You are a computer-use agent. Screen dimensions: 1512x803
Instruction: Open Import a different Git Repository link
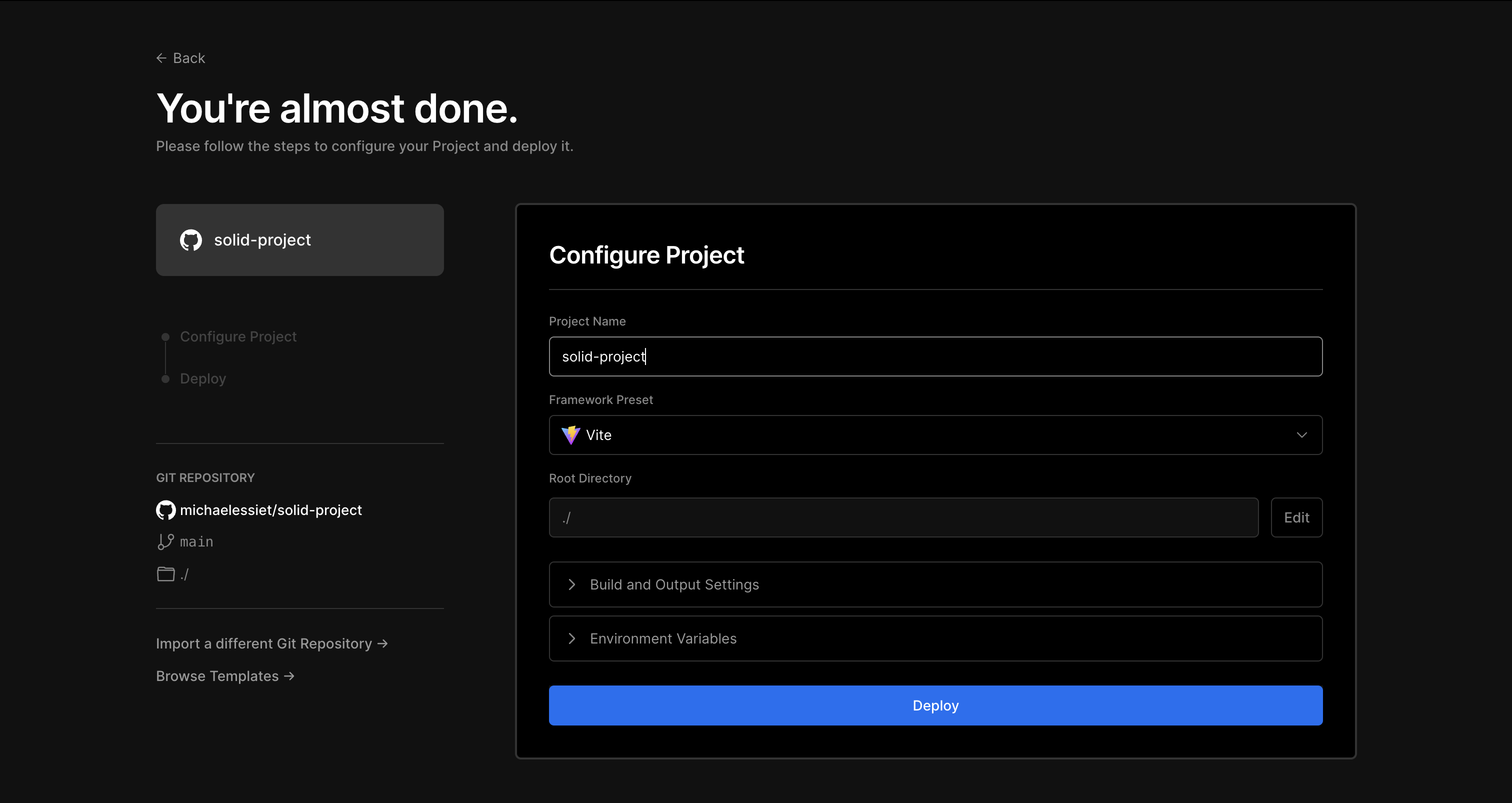pyautogui.click(x=271, y=644)
